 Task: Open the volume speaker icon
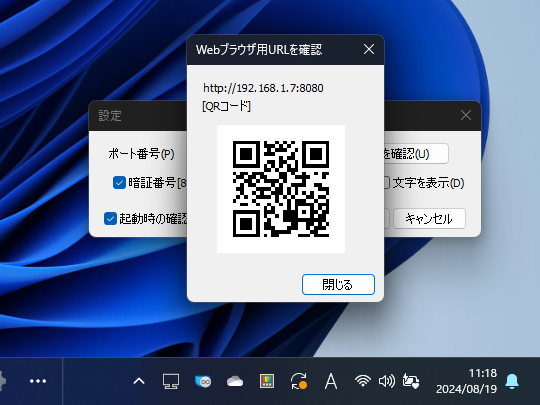pyautogui.click(x=386, y=381)
